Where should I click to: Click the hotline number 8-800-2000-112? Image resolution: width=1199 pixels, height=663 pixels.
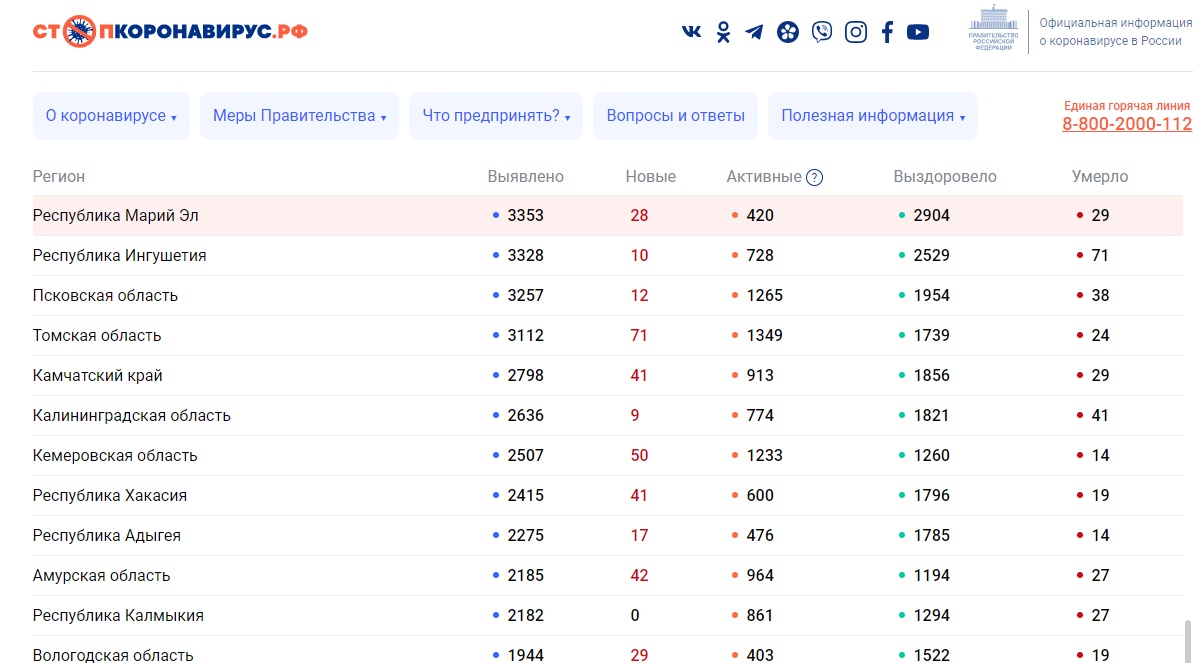[x=1127, y=124]
